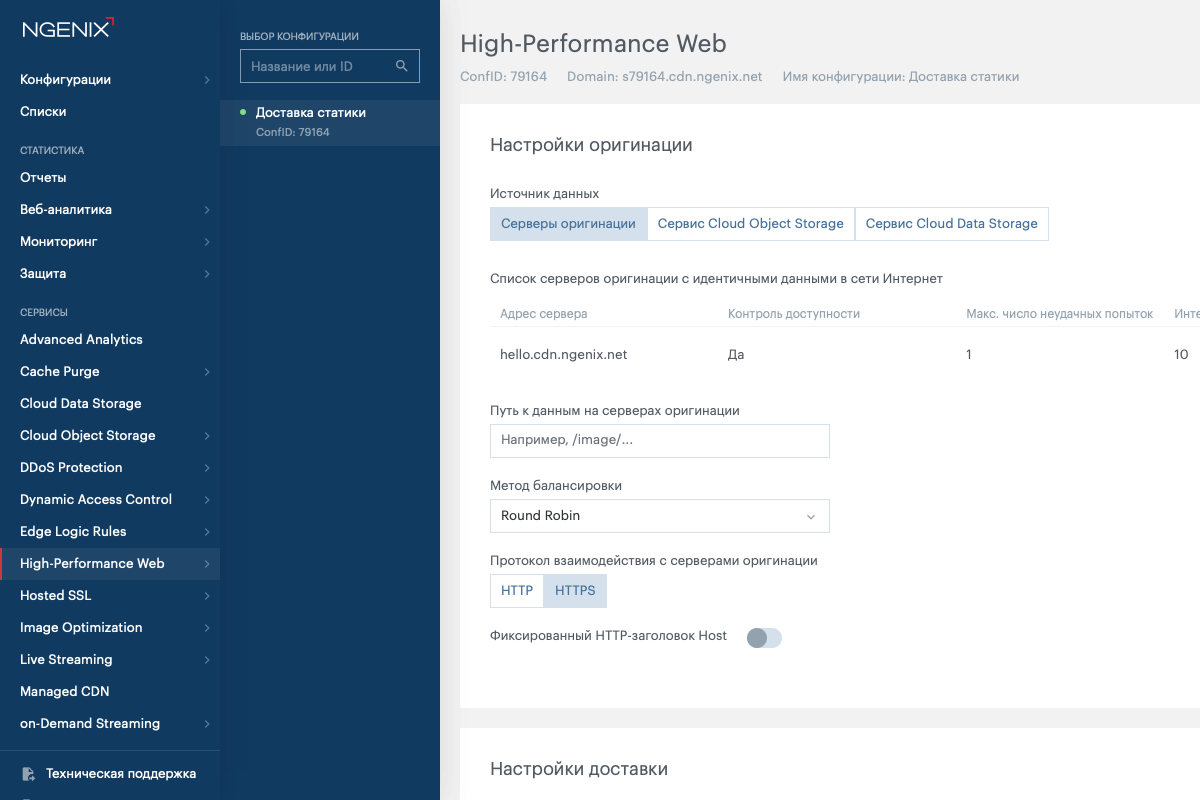
Task: Open Managed CDN service
Action: pos(110,692)
